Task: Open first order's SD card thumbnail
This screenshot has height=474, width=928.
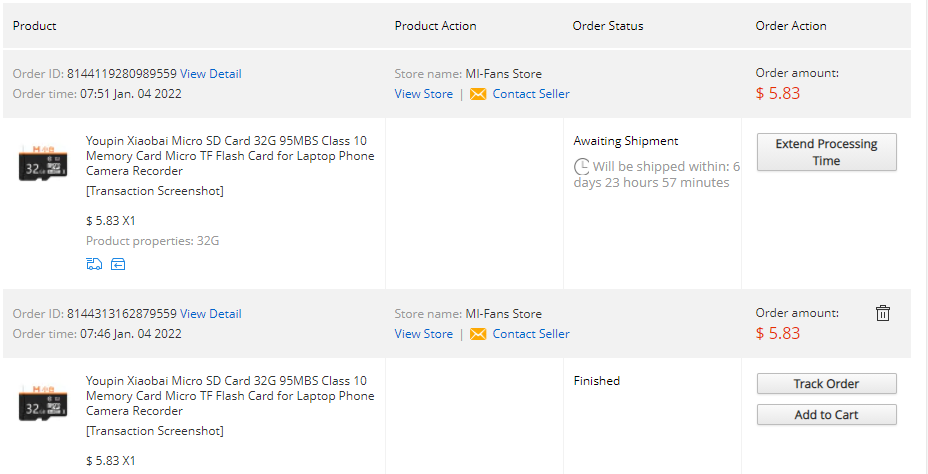Action: [43, 163]
